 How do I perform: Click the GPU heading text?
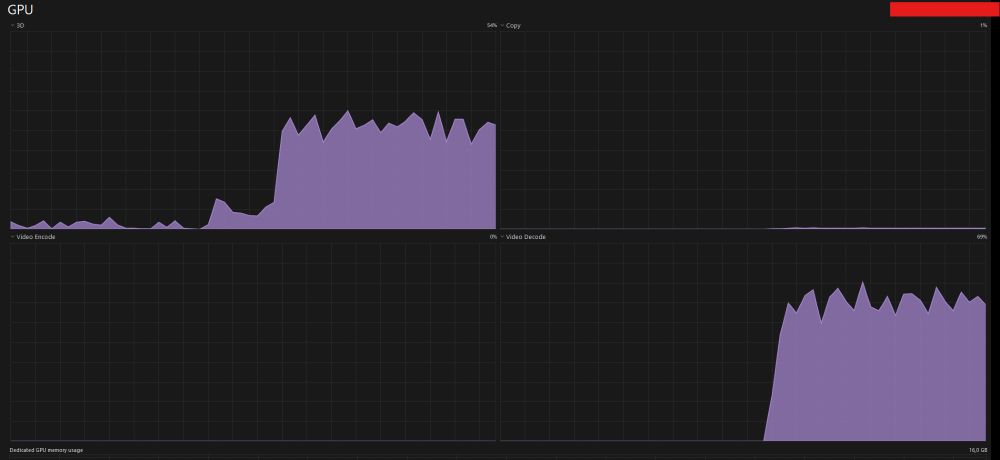20,10
